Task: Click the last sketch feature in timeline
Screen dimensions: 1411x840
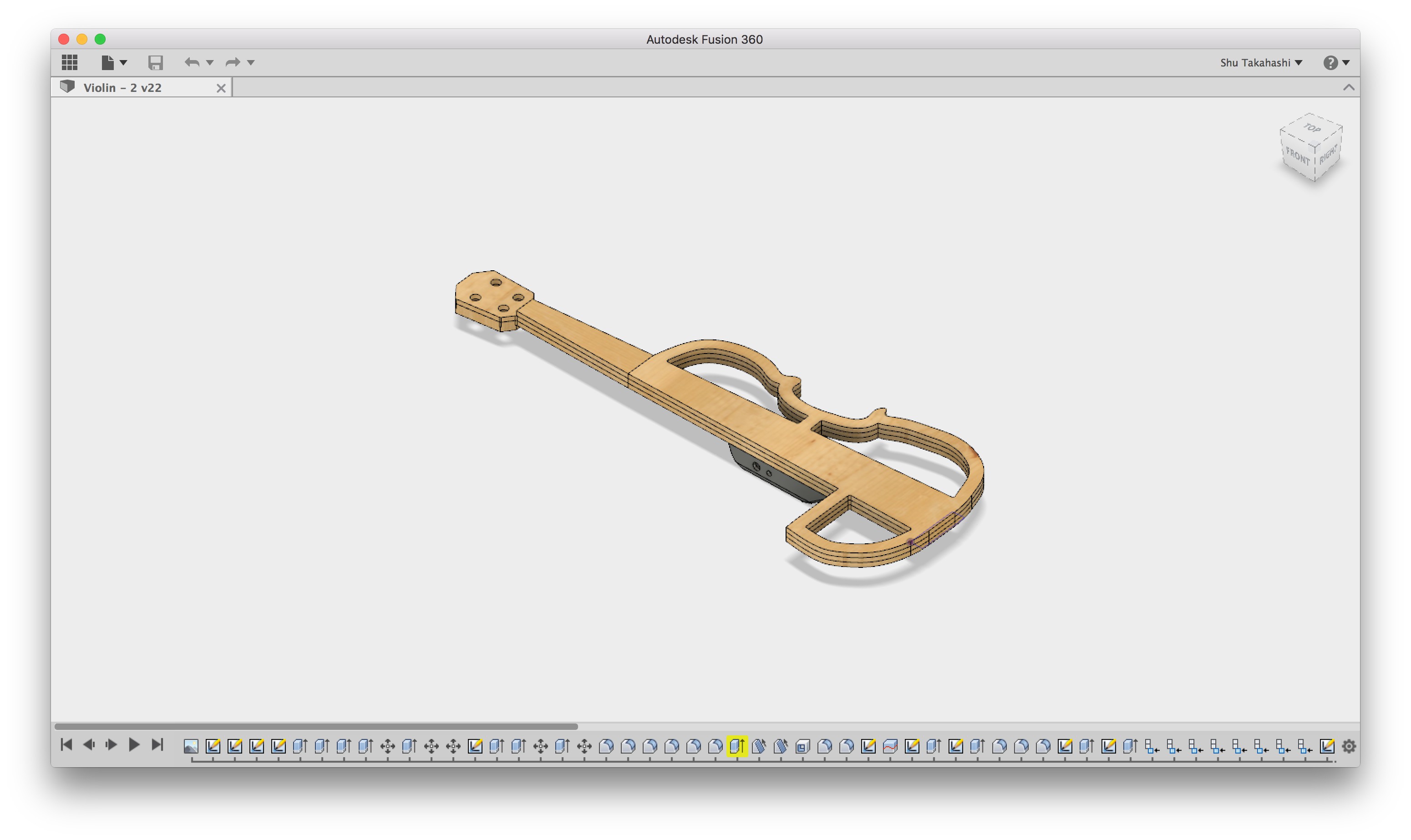Action: (x=1327, y=746)
